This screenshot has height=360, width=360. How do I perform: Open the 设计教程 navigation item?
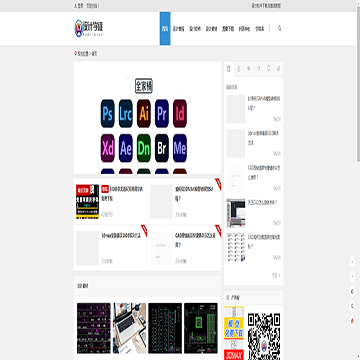point(178,29)
